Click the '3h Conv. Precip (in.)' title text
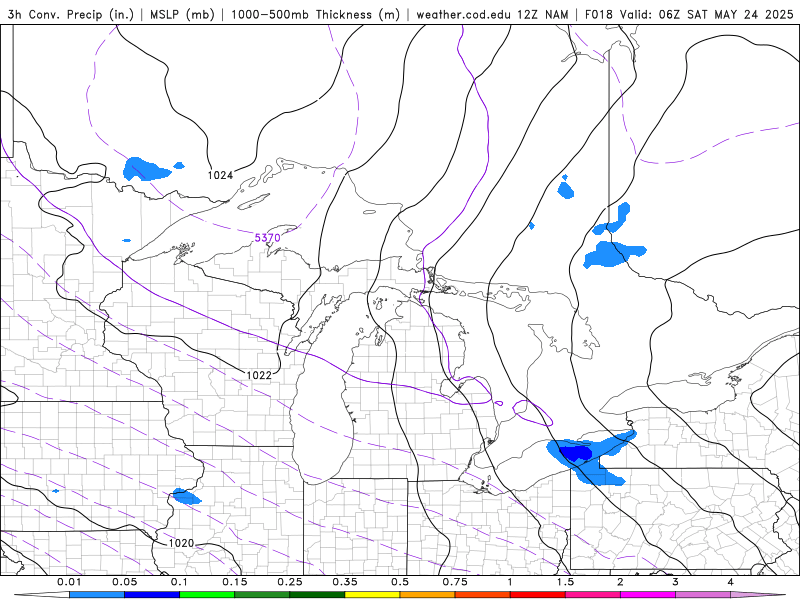 click(x=70, y=14)
